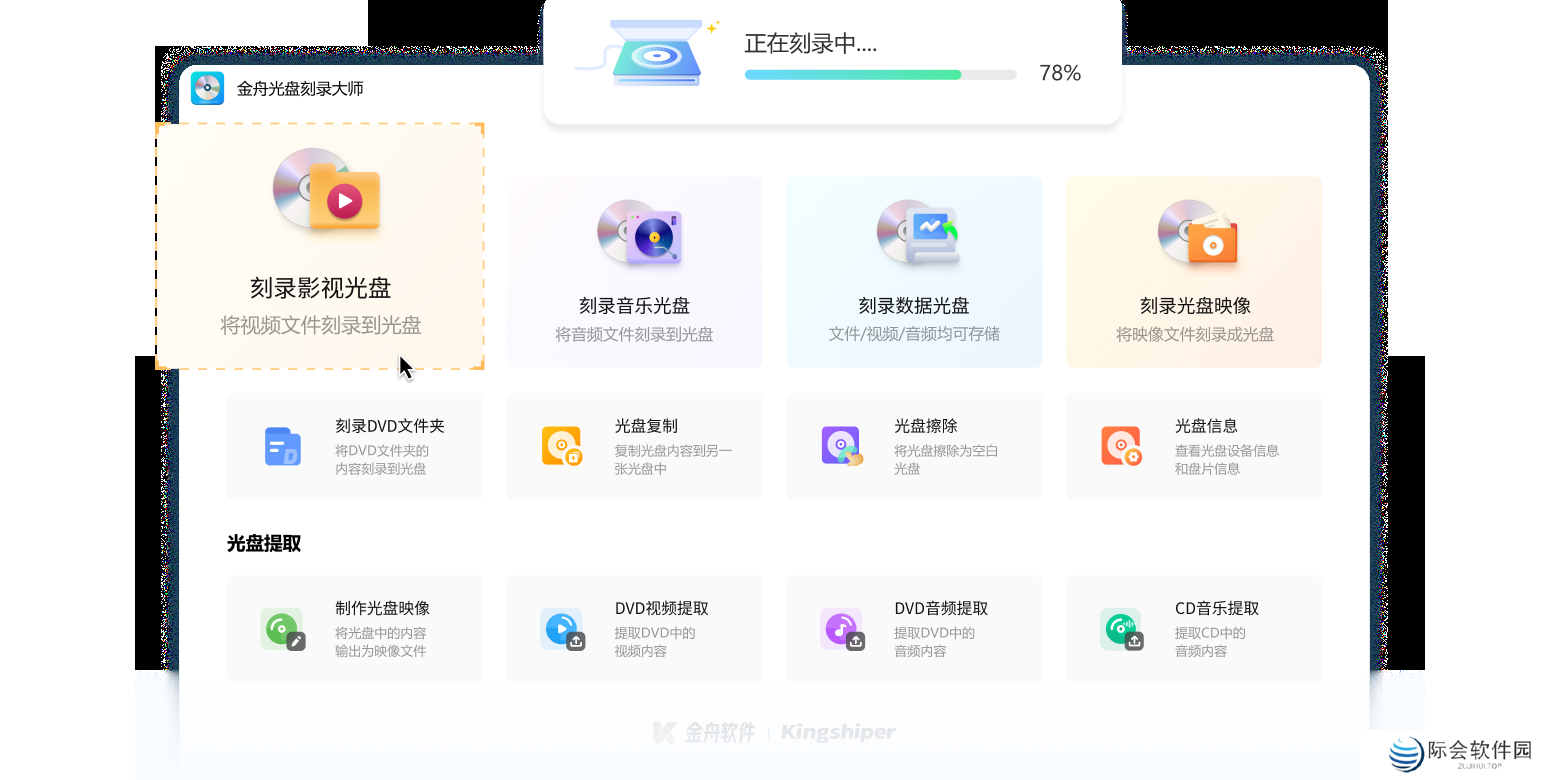Select the 刻录光盘映像 image burning icon

pyautogui.click(x=1199, y=232)
